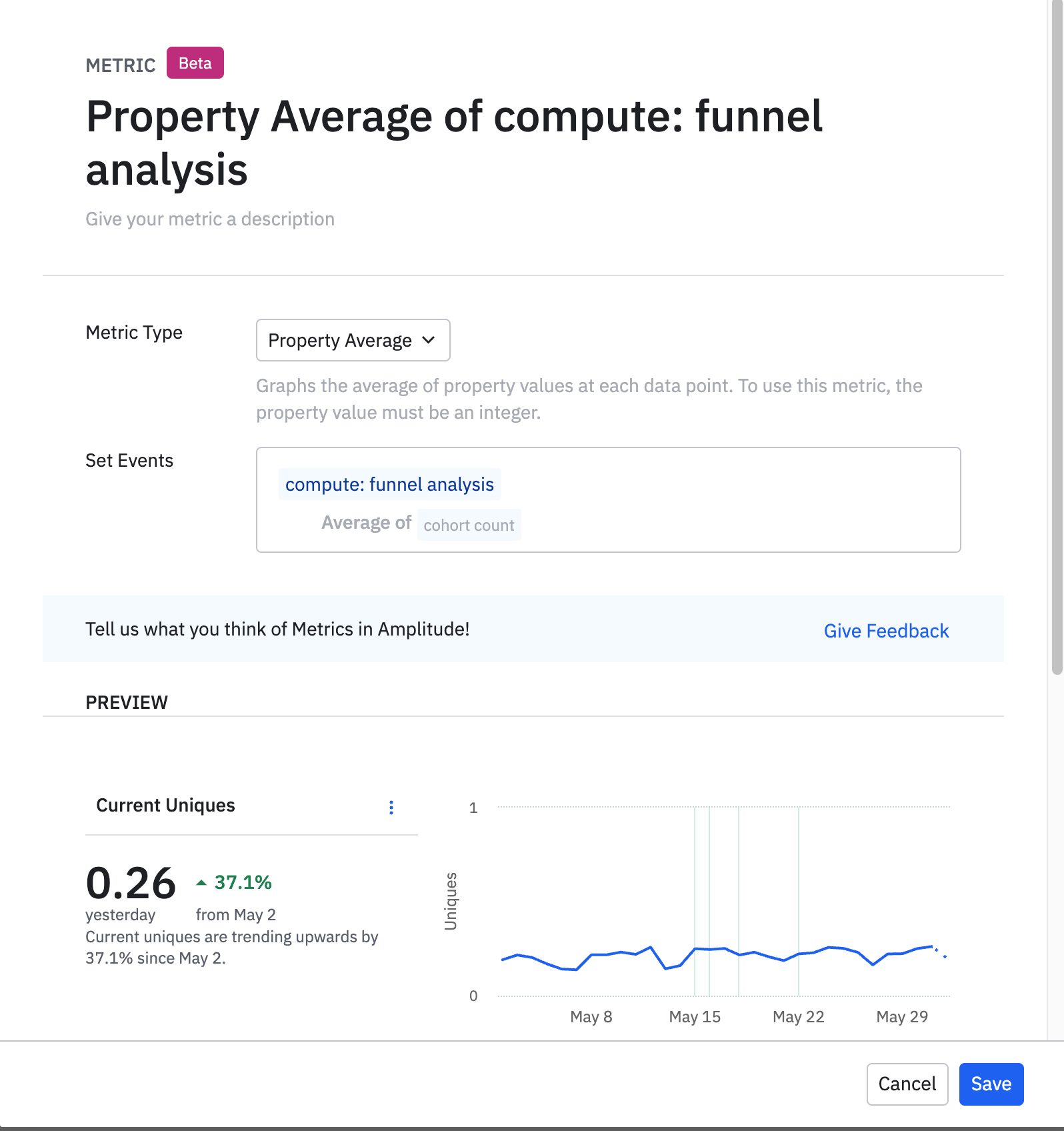This screenshot has width=1064, height=1131.
Task: Click the compute: funnel analysis event
Action: coord(390,484)
